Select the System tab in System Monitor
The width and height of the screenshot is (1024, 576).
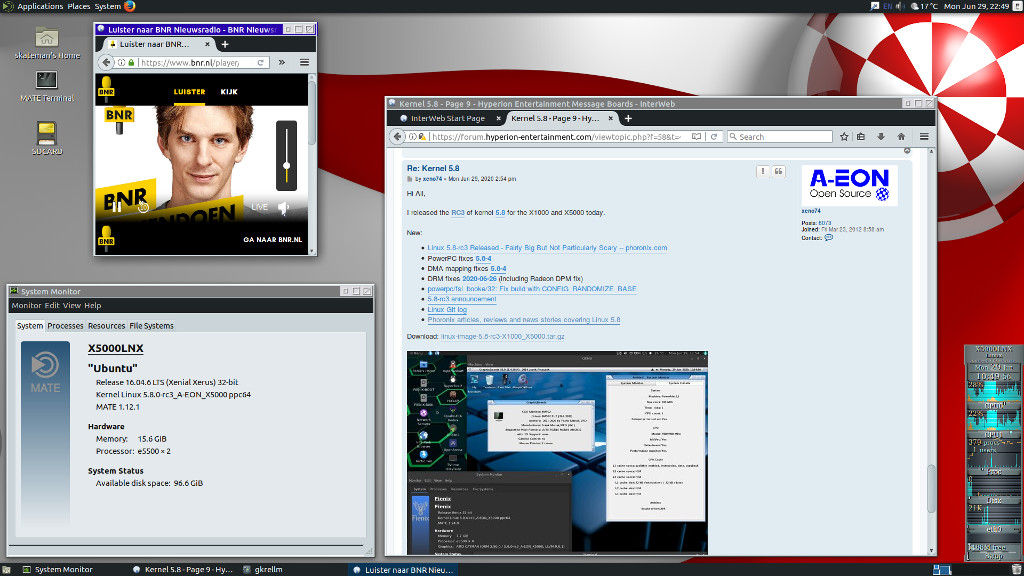[x=30, y=326]
